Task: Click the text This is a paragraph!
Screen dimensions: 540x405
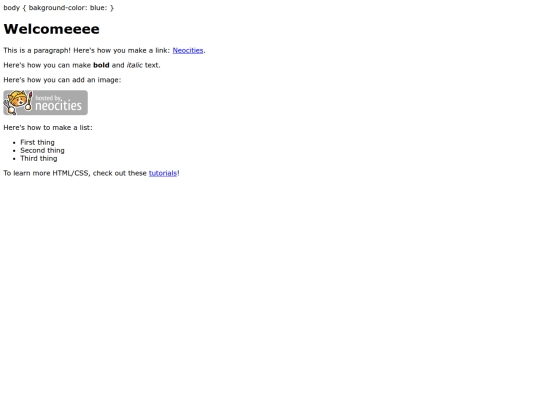Action: 37,50
